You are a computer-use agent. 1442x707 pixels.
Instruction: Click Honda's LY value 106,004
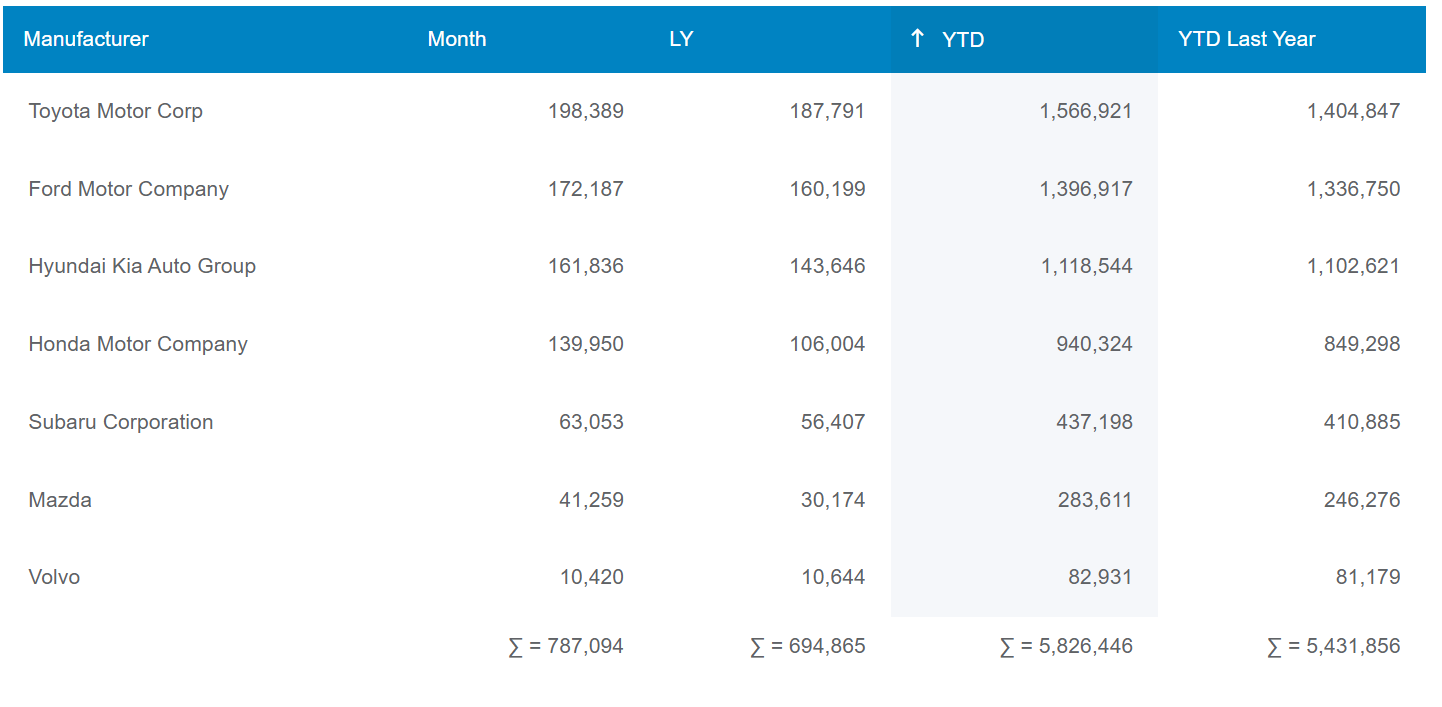pos(827,344)
